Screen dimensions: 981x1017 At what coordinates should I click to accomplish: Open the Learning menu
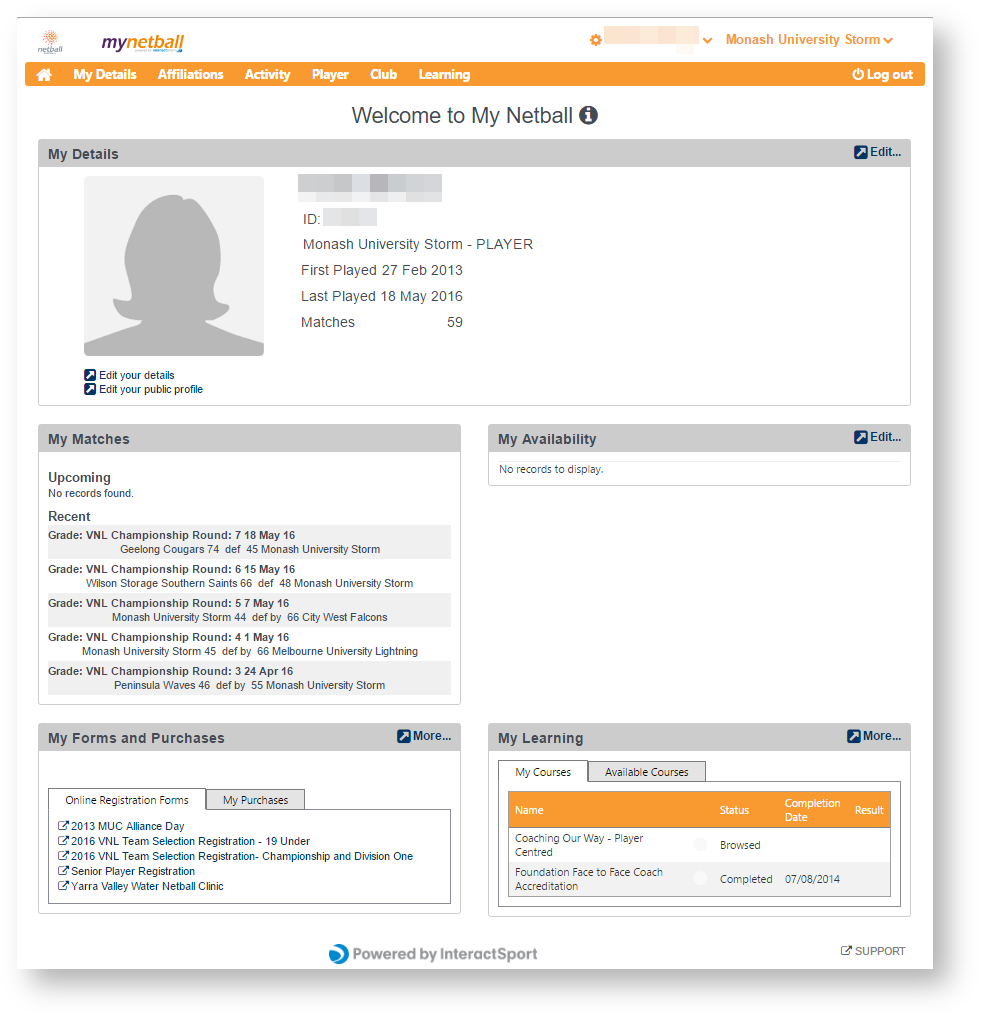click(x=444, y=75)
